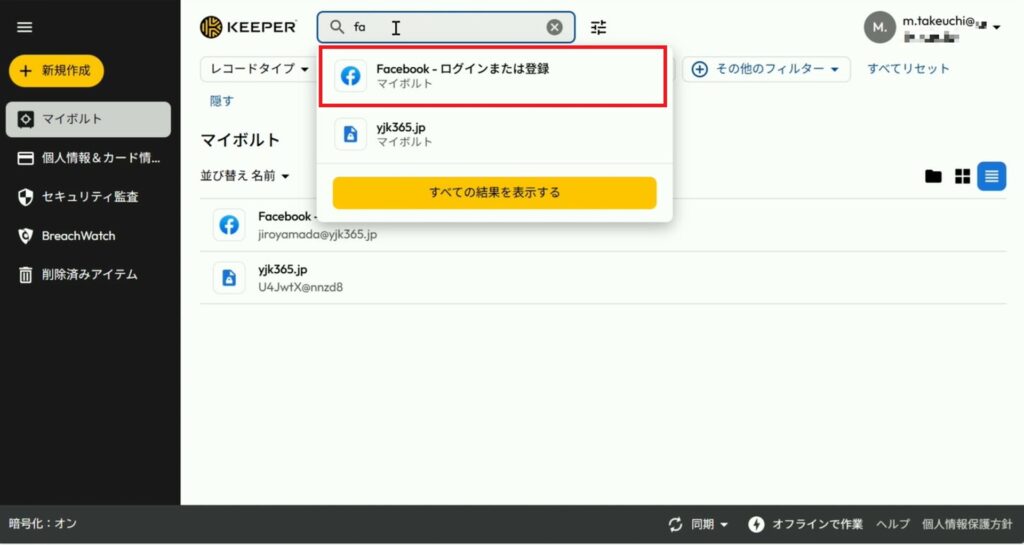Open the hamburger menu in the sidebar
Viewport: 1024px width, 545px height.
coord(25,27)
